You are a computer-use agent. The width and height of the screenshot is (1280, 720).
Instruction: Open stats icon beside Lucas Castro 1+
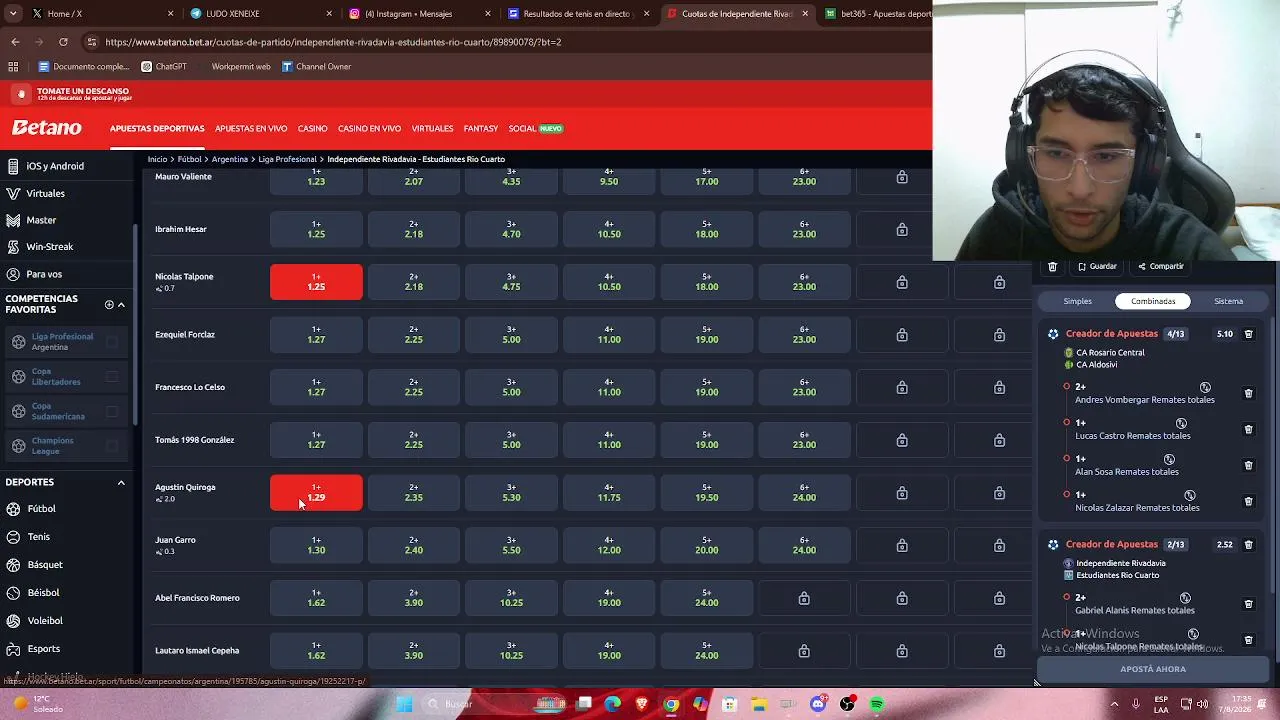click(1181, 423)
